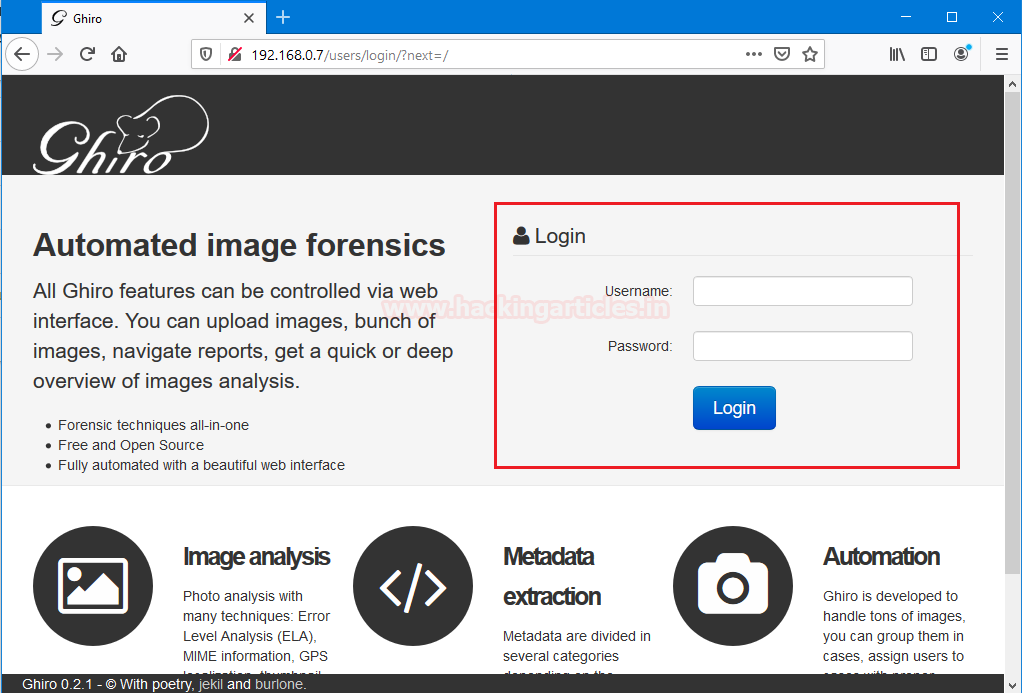Minimize the browser window
1022x693 pixels.
(x=906, y=17)
